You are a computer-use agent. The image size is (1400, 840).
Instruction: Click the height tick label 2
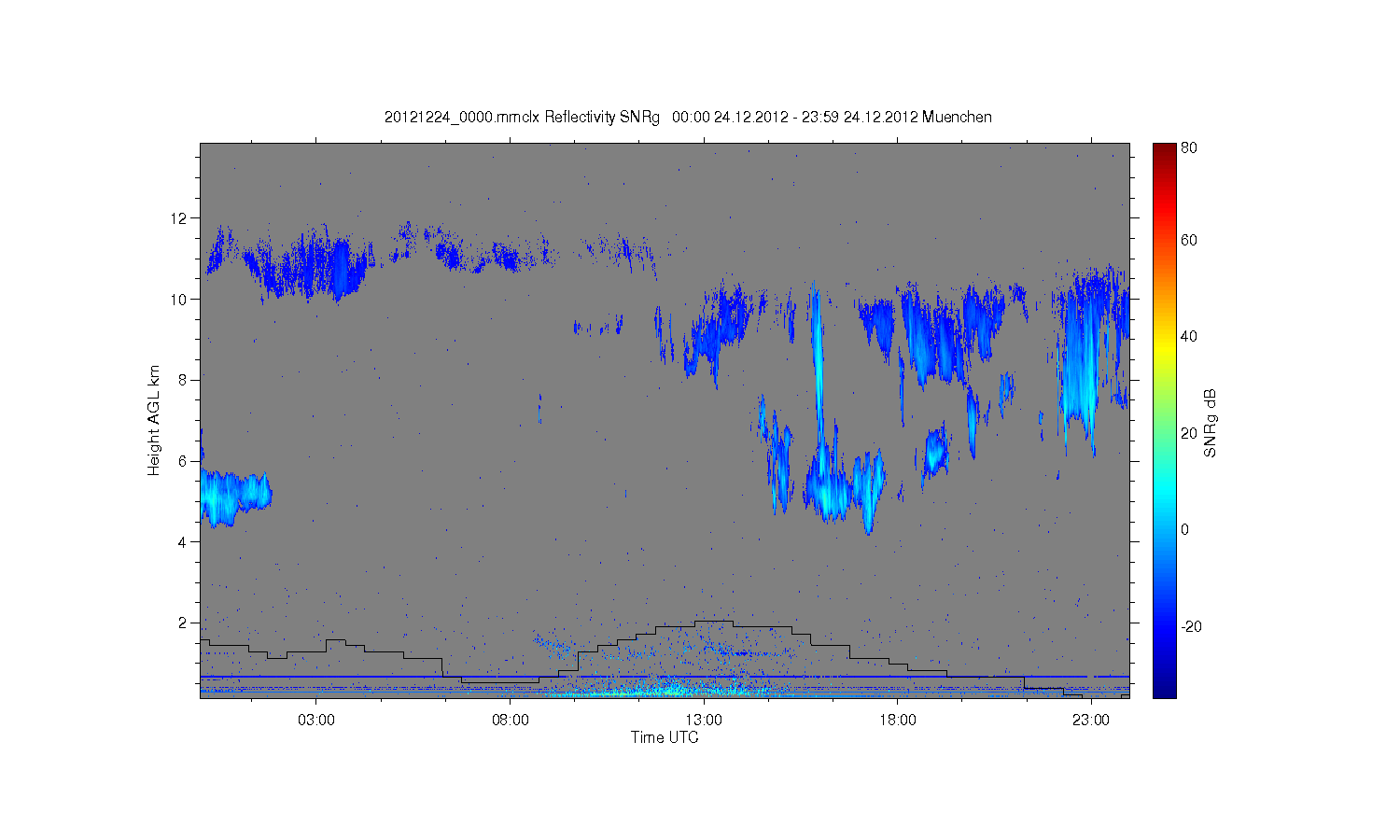183,623
